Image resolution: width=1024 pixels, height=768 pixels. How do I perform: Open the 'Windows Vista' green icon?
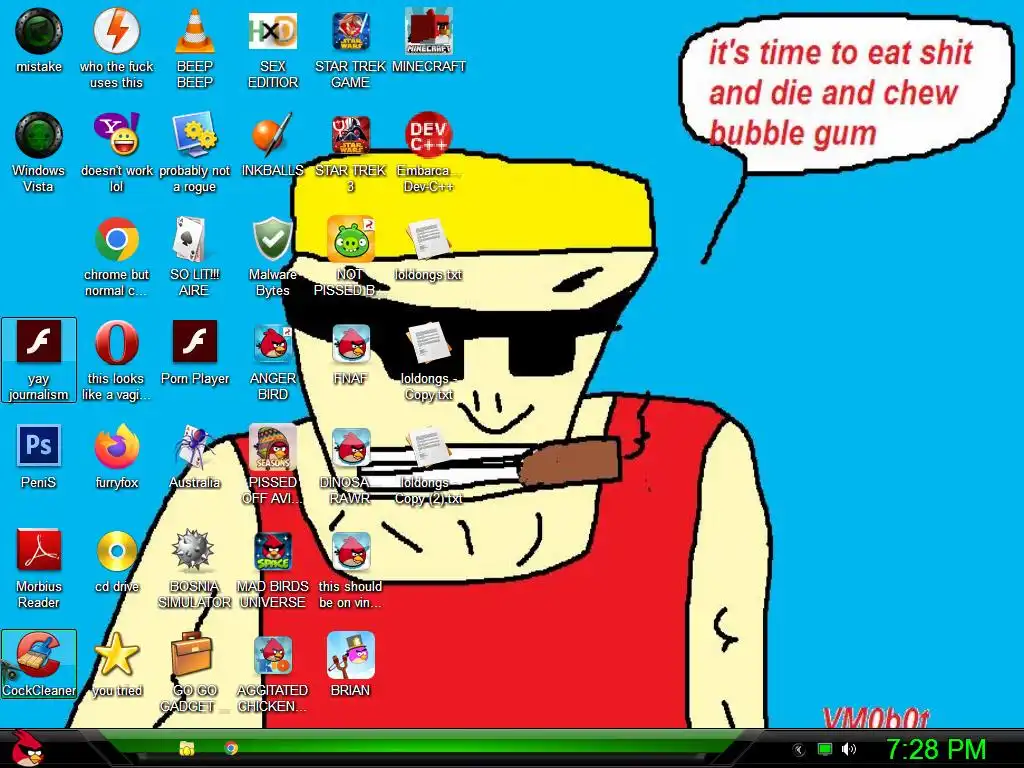click(x=39, y=135)
